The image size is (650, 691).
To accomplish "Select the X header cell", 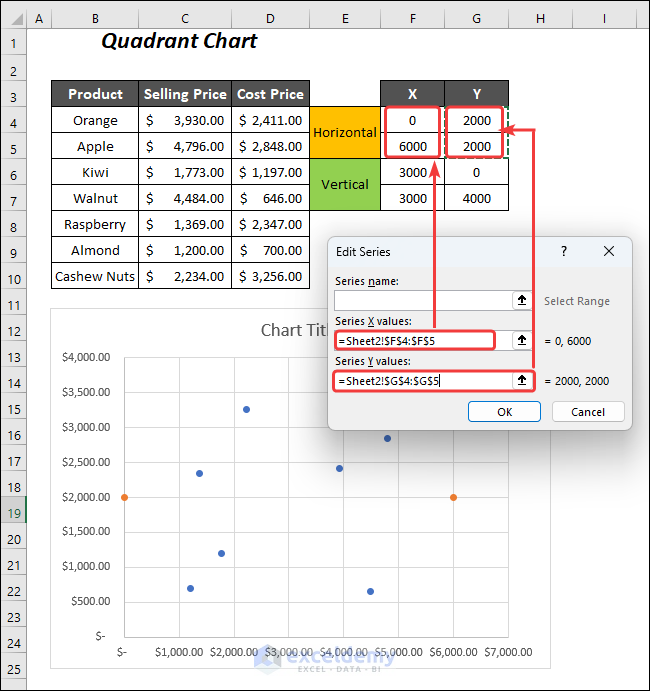I will coord(412,94).
